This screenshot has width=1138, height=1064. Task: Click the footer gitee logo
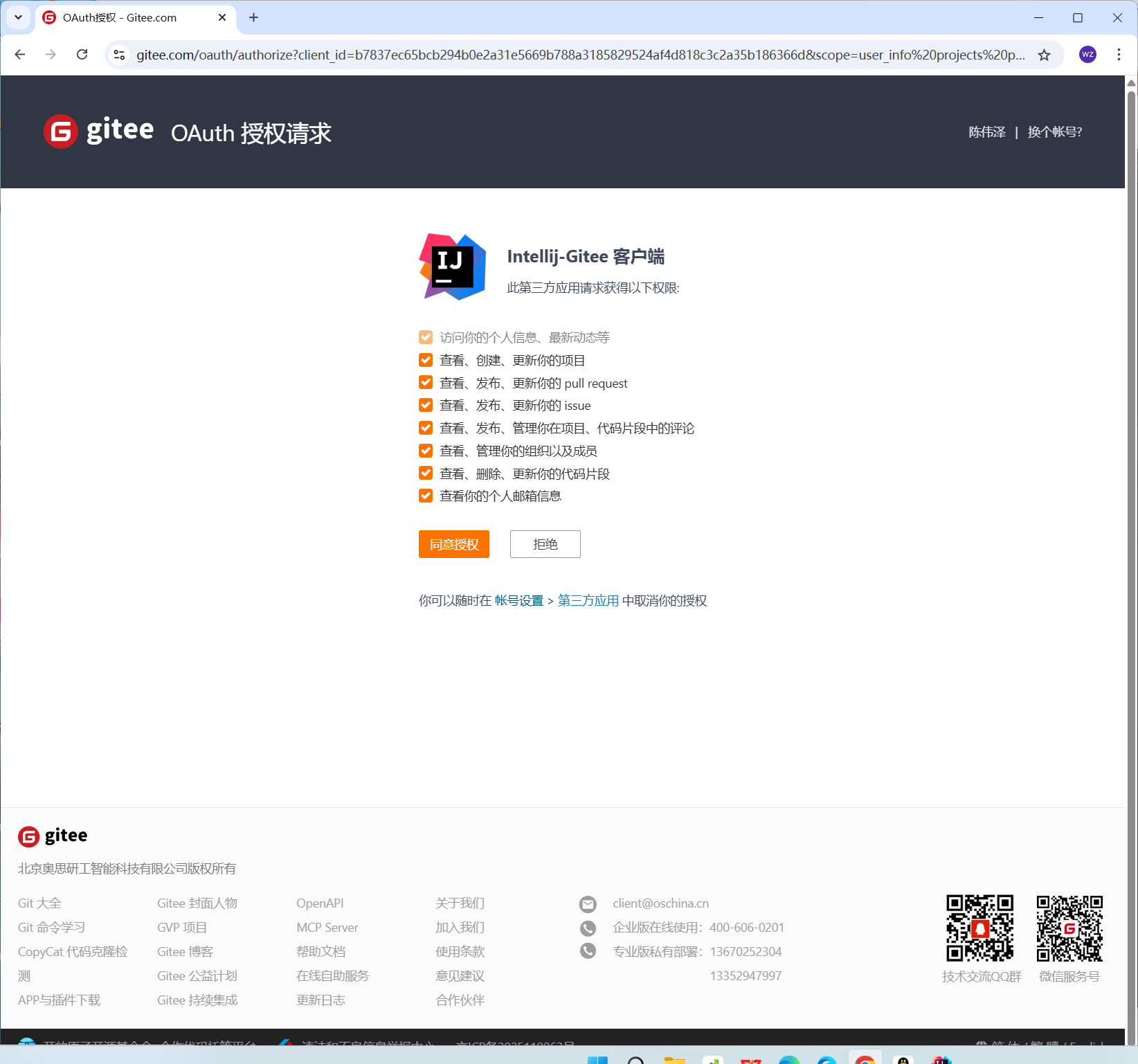coord(53,836)
